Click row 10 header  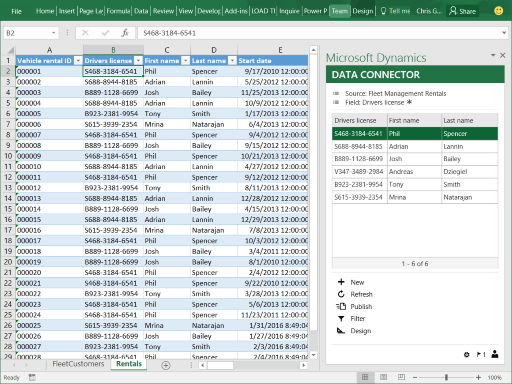coord(8,156)
